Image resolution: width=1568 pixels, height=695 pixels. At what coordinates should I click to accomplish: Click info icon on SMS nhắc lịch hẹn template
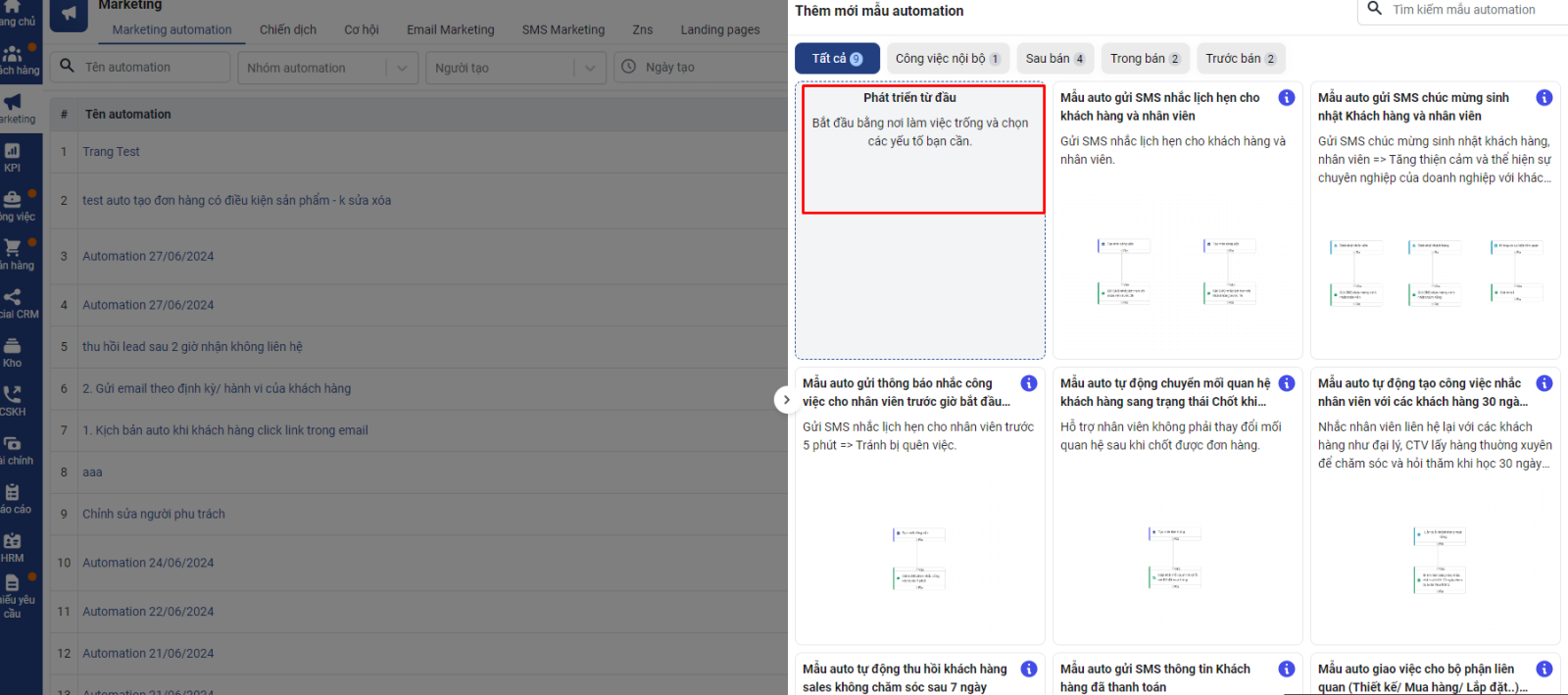1287,98
